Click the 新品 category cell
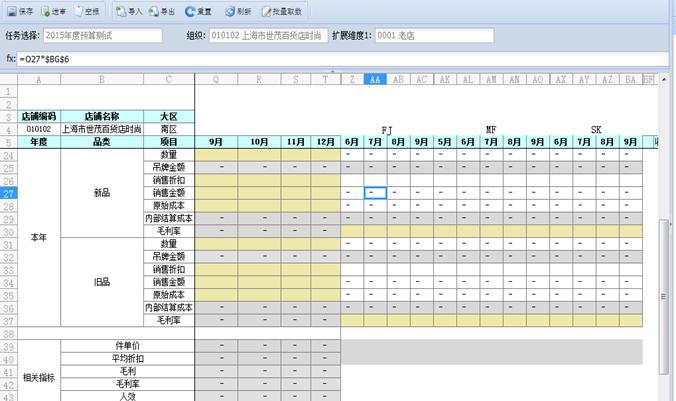 point(102,193)
